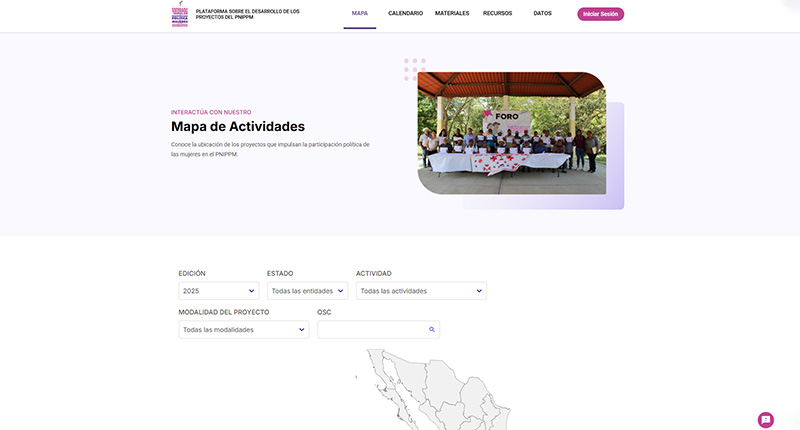Viewport: 800px width, 430px height.
Task: Expand the Estado 'Todas las entidades' dropdown
Action: (x=307, y=291)
